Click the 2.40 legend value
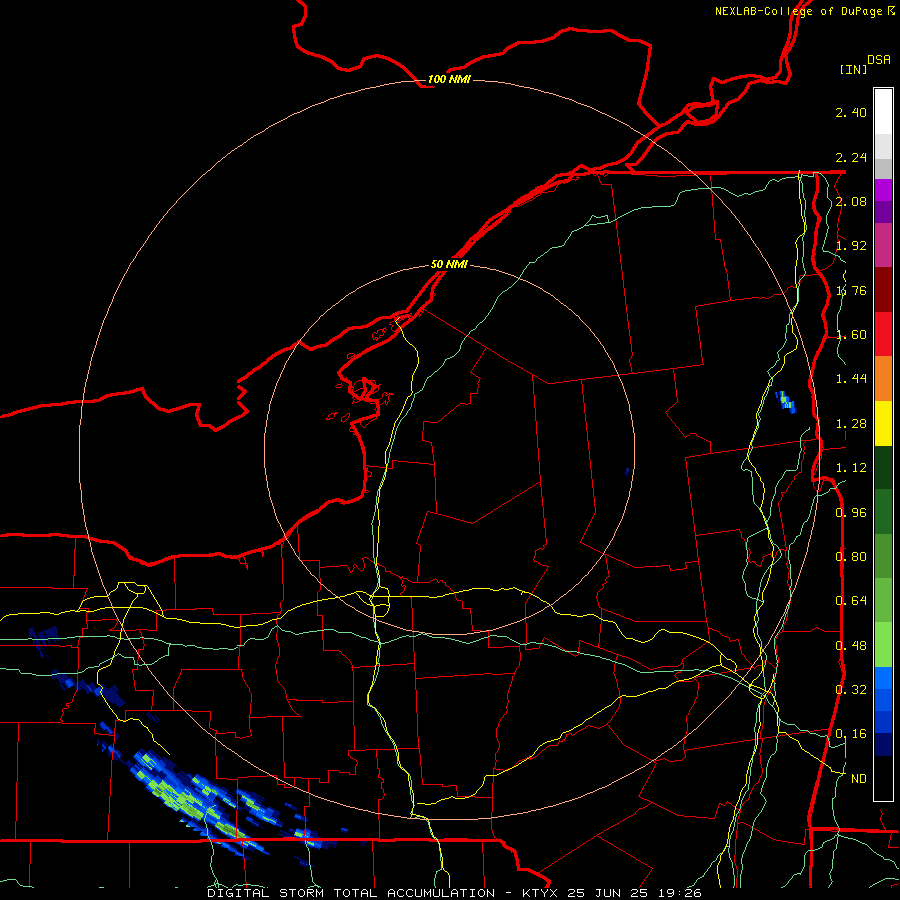The height and width of the screenshot is (900, 900). click(851, 112)
